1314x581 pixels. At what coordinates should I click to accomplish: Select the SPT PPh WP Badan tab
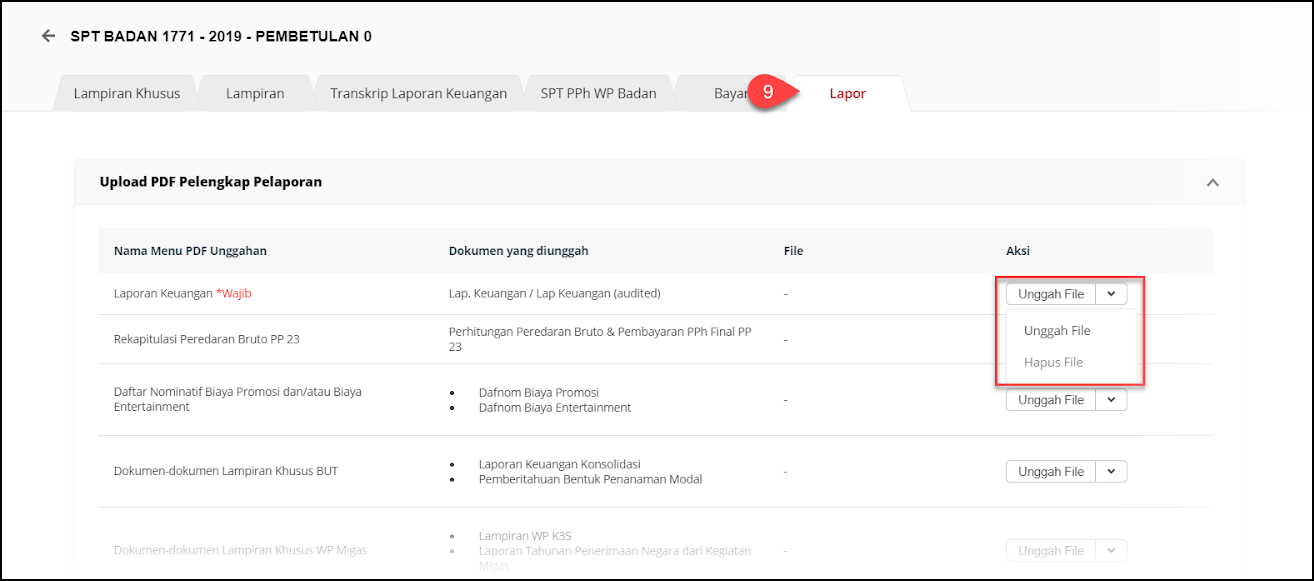(x=598, y=93)
